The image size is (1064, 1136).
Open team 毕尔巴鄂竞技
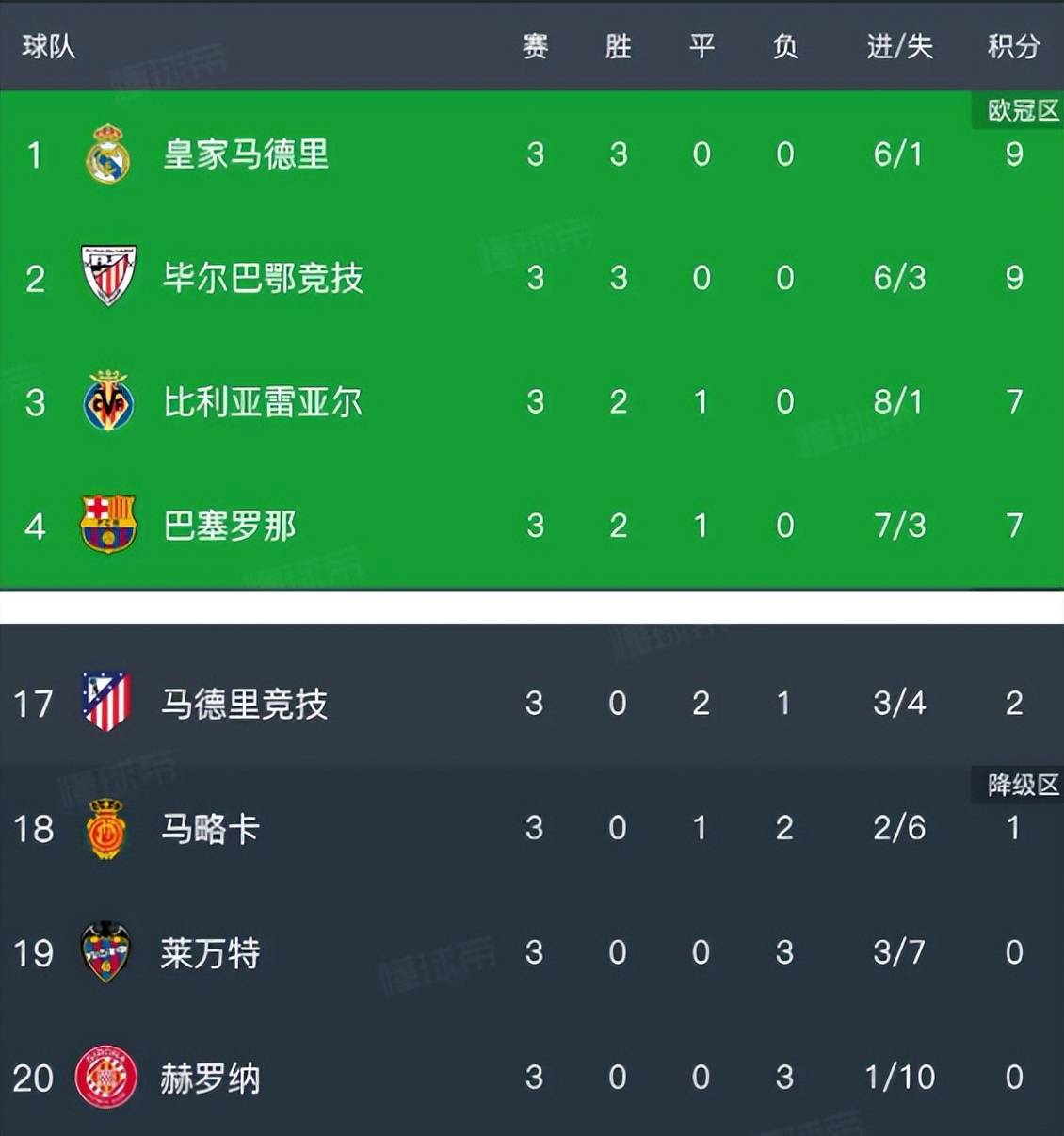click(x=263, y=278)
